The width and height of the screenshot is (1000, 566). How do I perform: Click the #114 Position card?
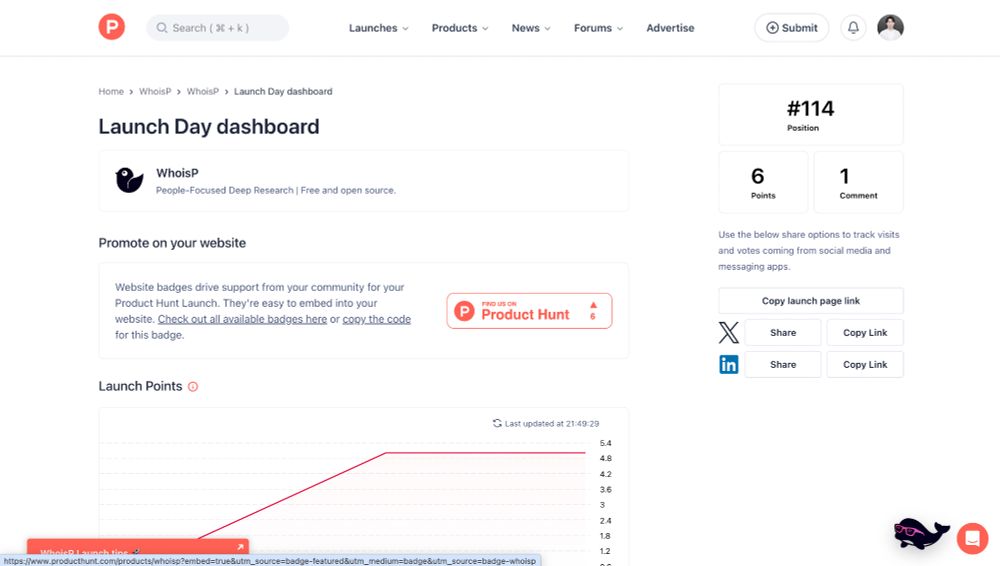pos(811,115)
